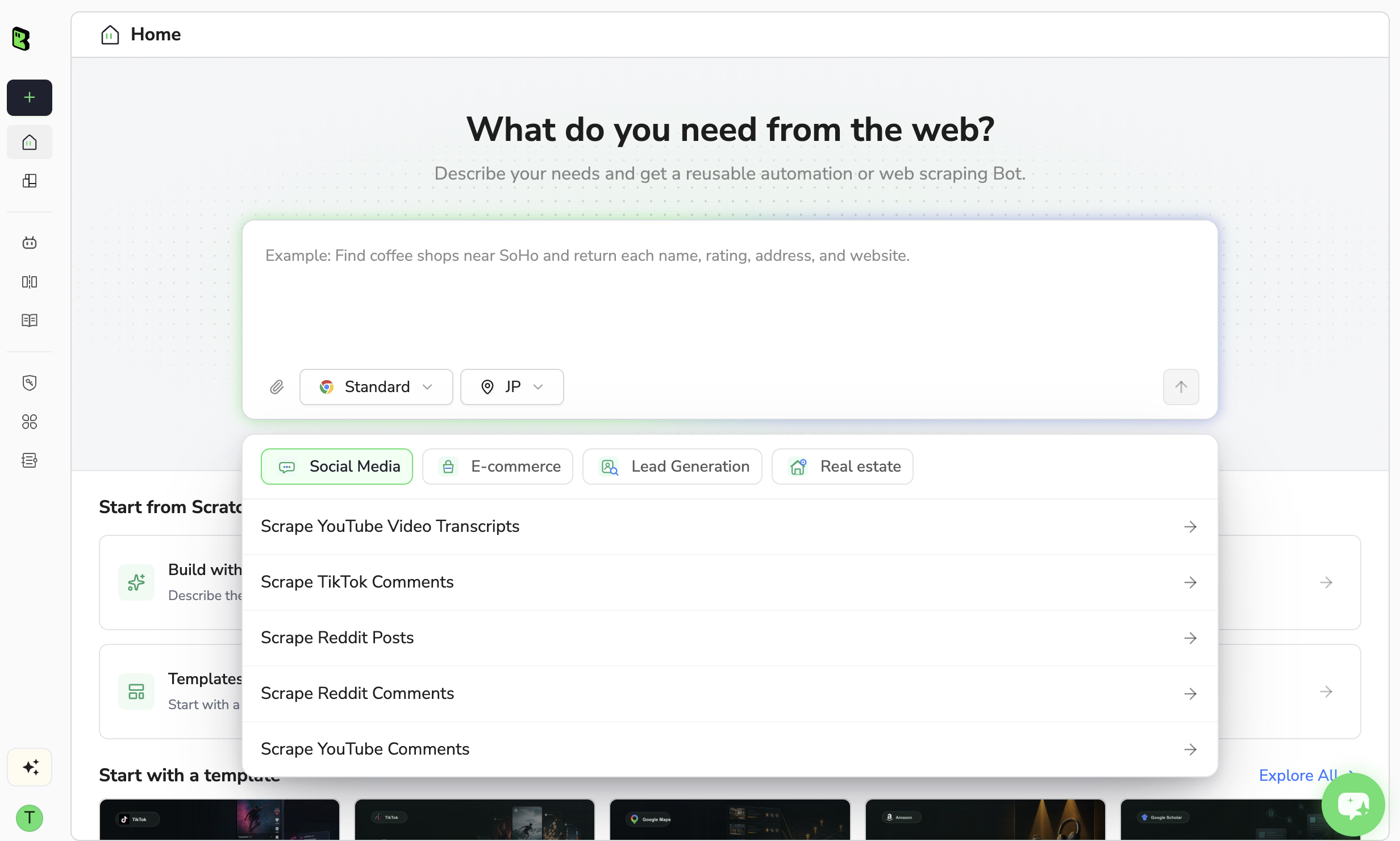Open Scrape YouTube Video Transcripts suggestion

(730, 527)
